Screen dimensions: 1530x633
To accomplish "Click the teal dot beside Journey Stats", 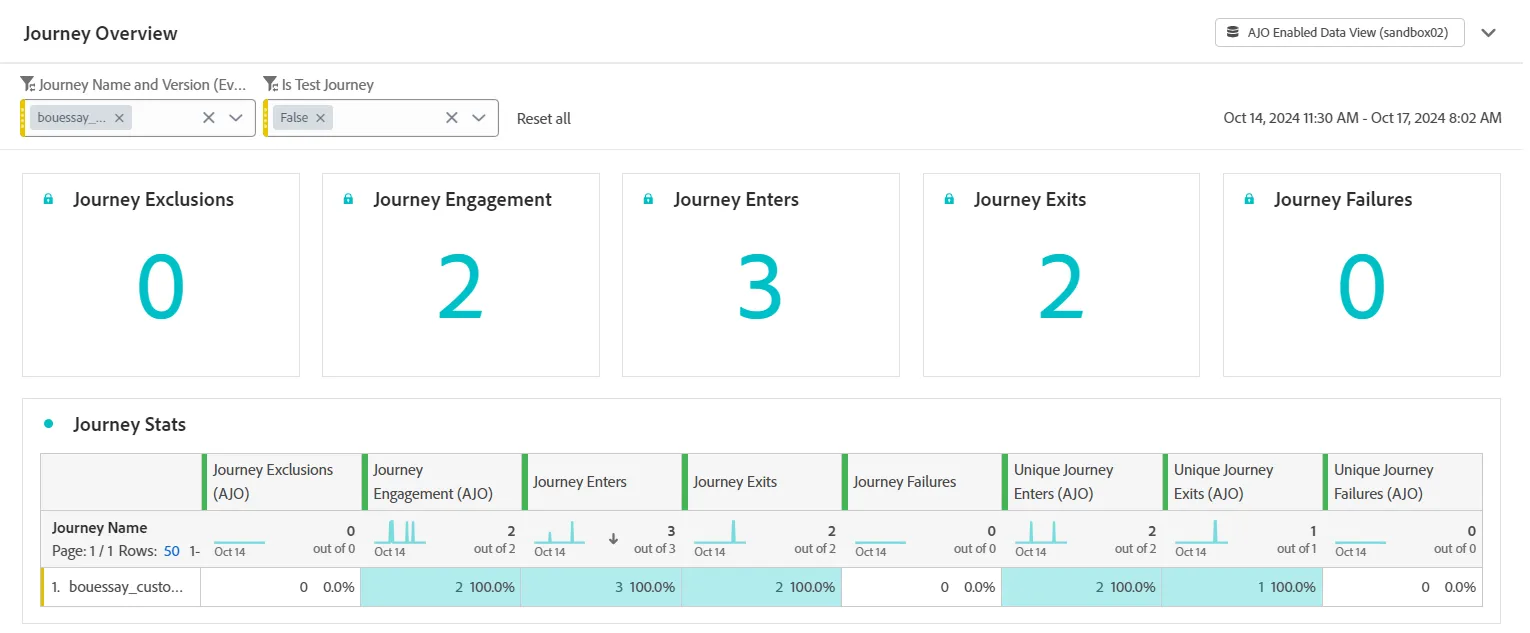I will click(48, 424).
